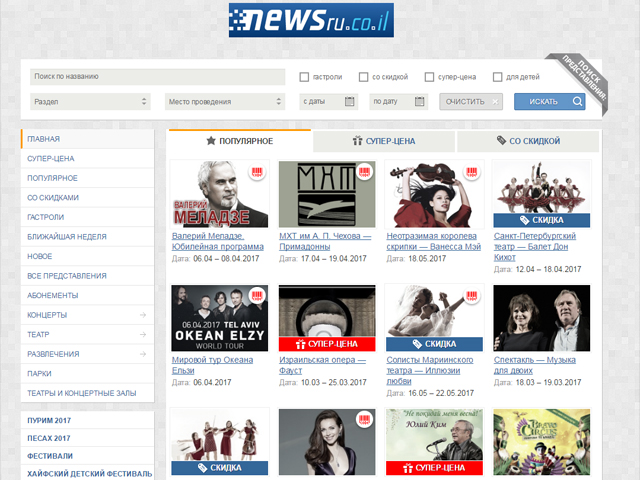640x480 pixels.
Task: Open ХАЙФСКИЙ ДЕТСКИЙ ФЕСТИВАЛЬ link
Action: 89,474
